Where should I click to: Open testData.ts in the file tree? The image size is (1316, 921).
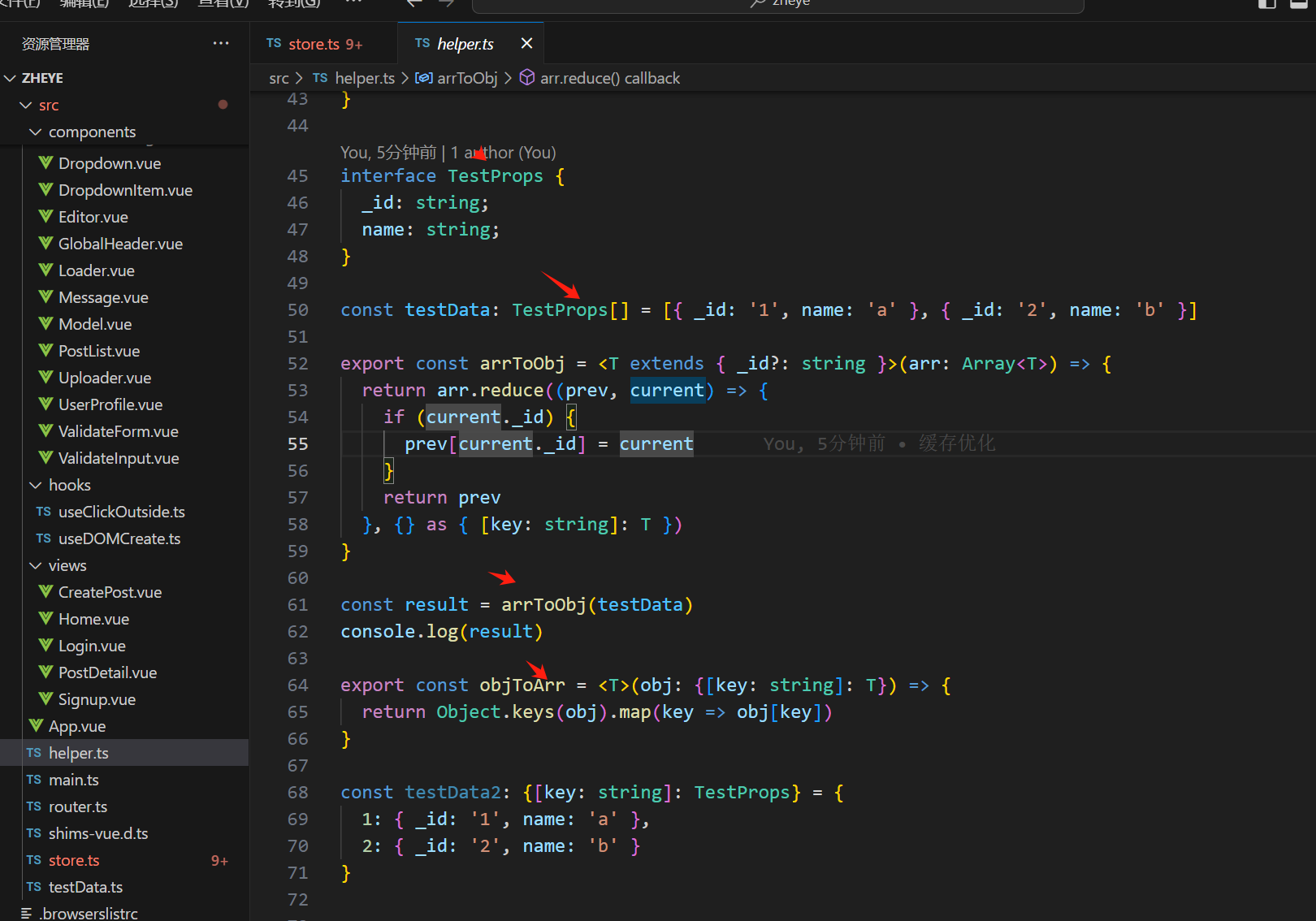tap(85, 887)
